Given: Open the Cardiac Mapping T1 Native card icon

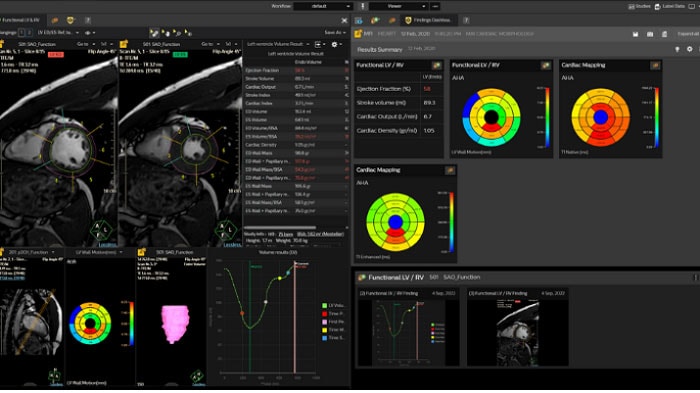Looking at the screenshot, I should (x=655, y=66).
